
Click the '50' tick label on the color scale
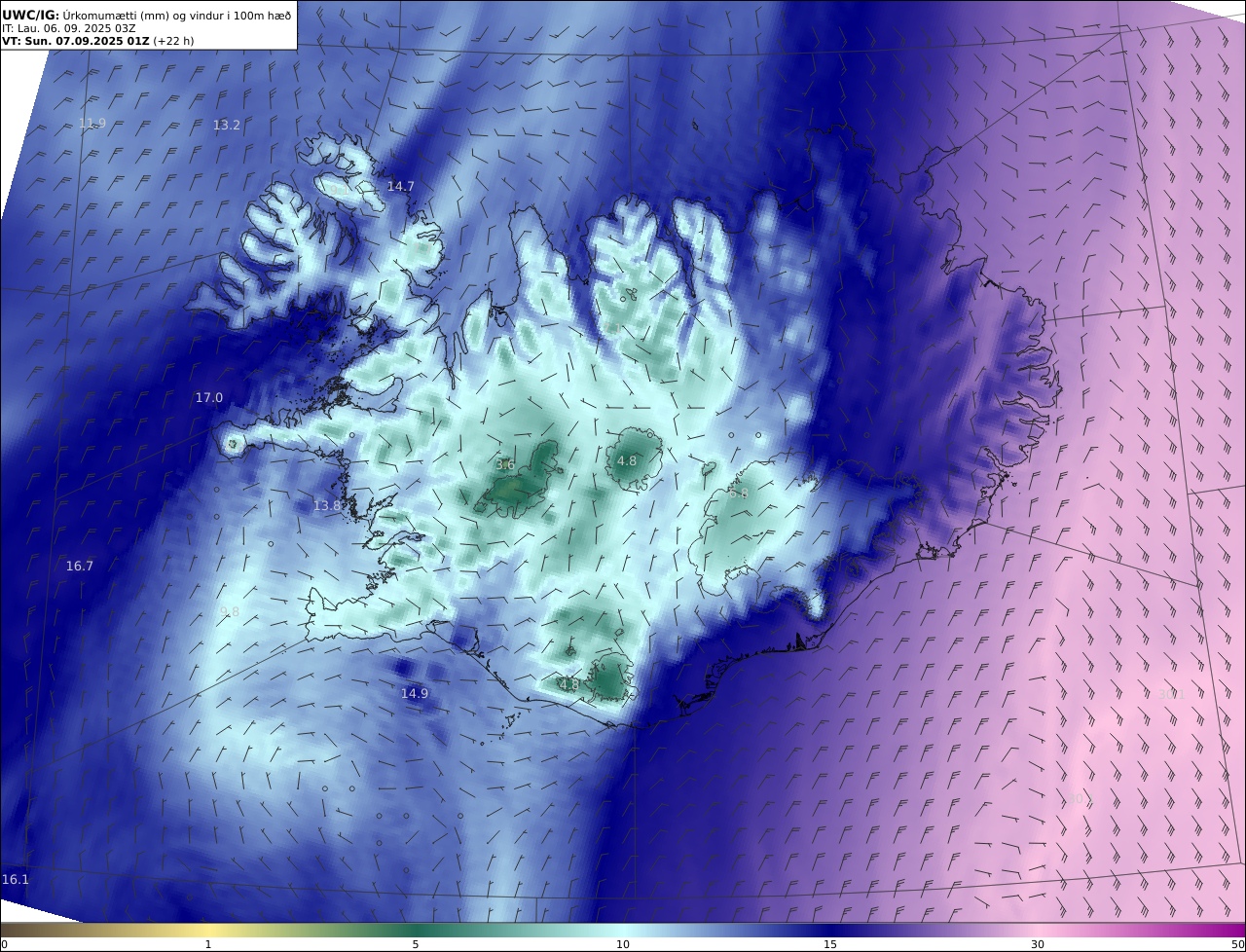(1237, 944)
